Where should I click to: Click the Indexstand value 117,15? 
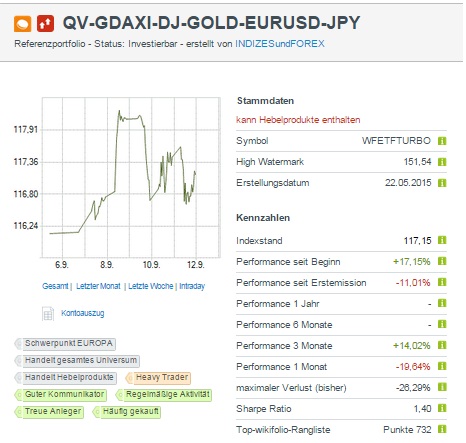point(417,240)
